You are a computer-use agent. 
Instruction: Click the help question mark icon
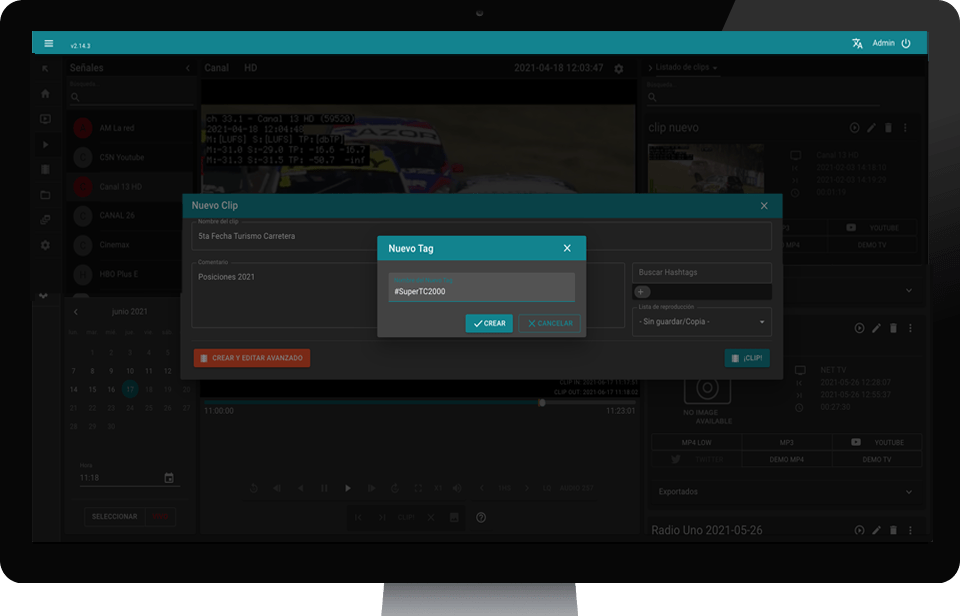(x=481, y=517)
